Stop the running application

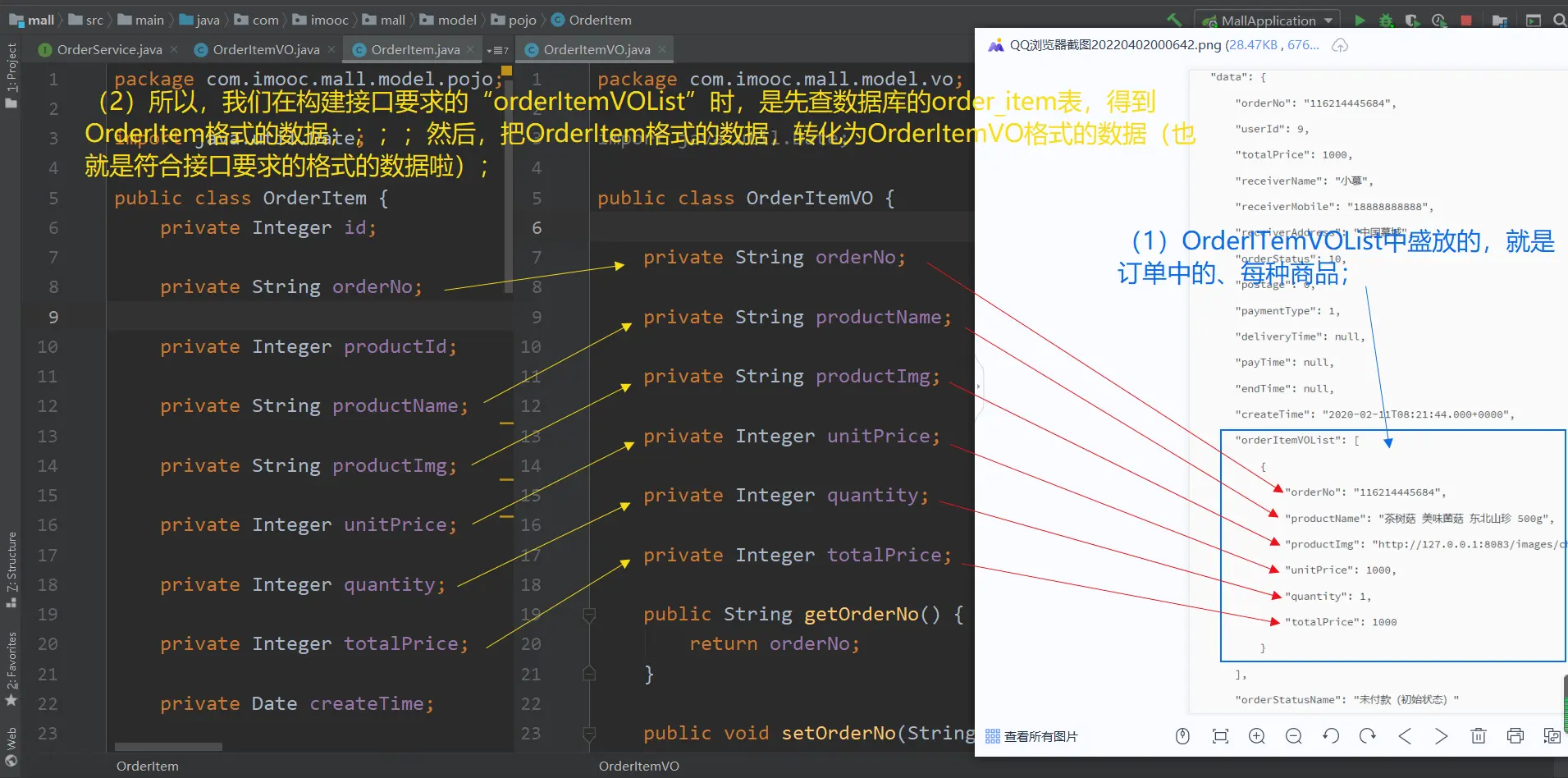pos(1466,21)
